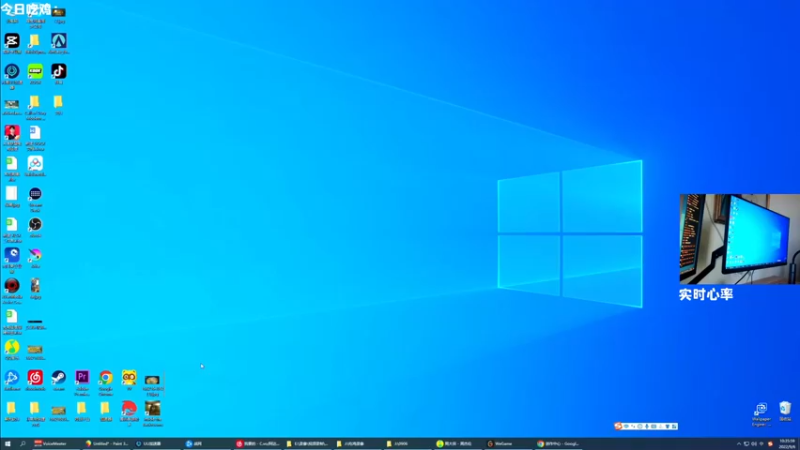
Task: Open the OBS Studio desktop shortcut
Action: click(x=35, y=224)
